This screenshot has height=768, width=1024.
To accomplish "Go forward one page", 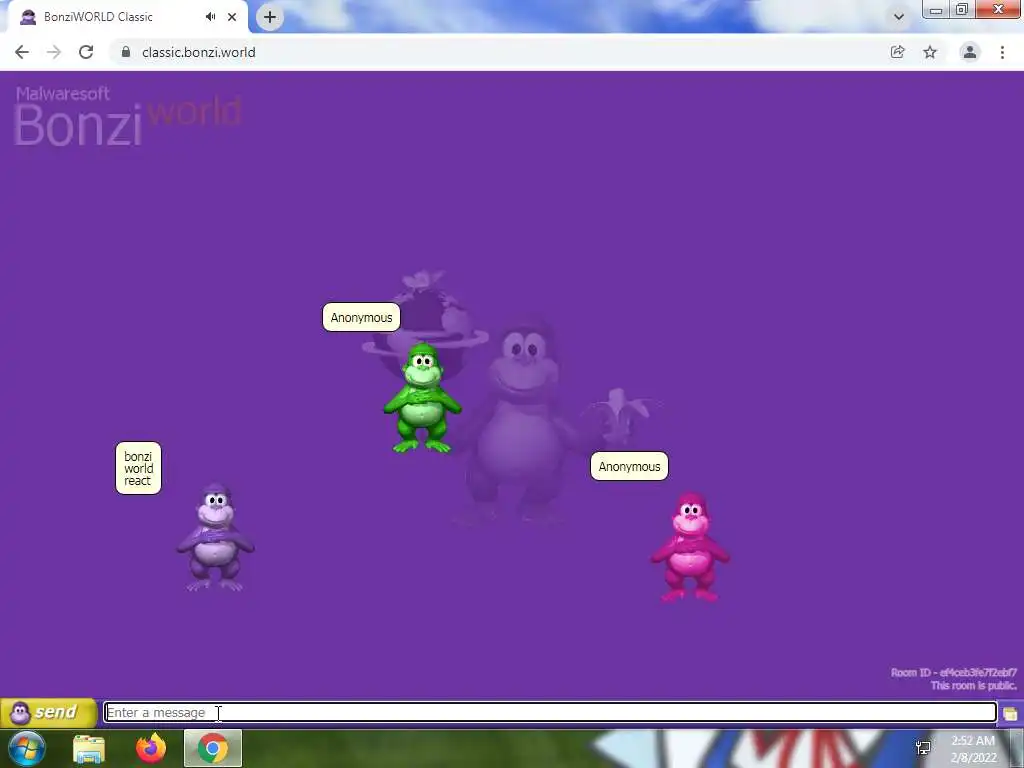I will click(54, 52).
